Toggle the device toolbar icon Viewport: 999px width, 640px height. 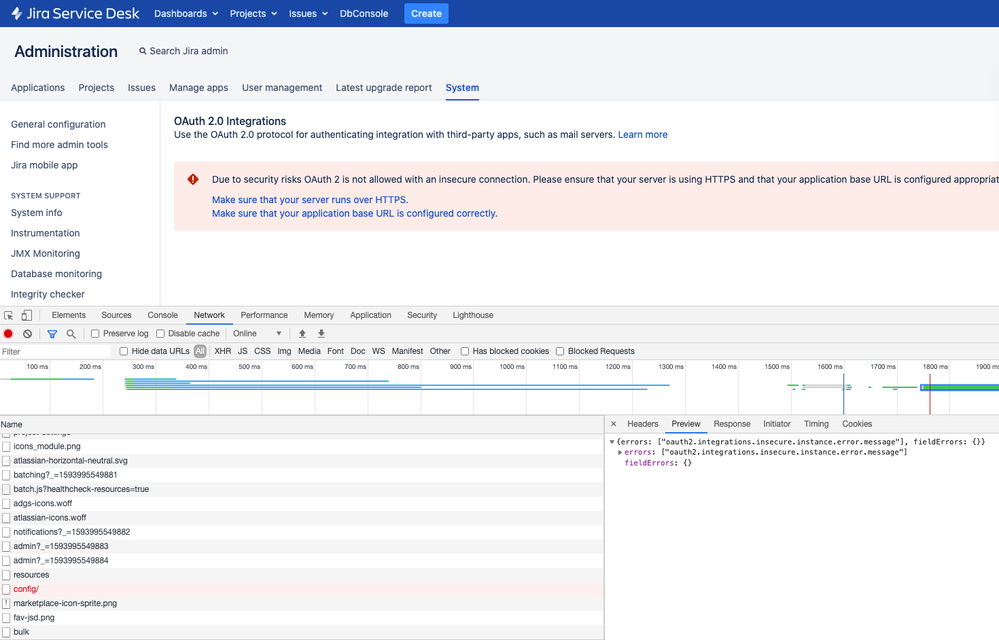click(27, 315)
